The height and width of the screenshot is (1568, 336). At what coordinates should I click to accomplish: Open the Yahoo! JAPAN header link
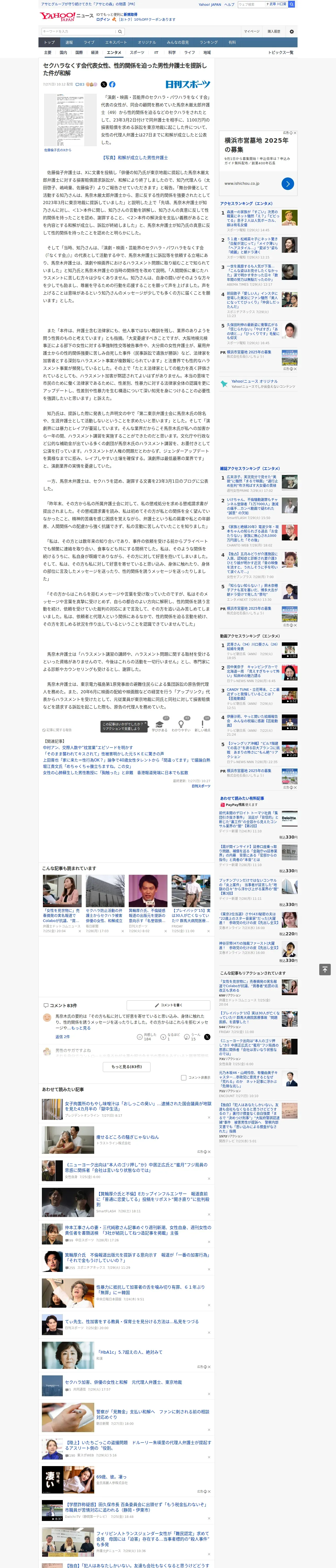click(210, 4)
